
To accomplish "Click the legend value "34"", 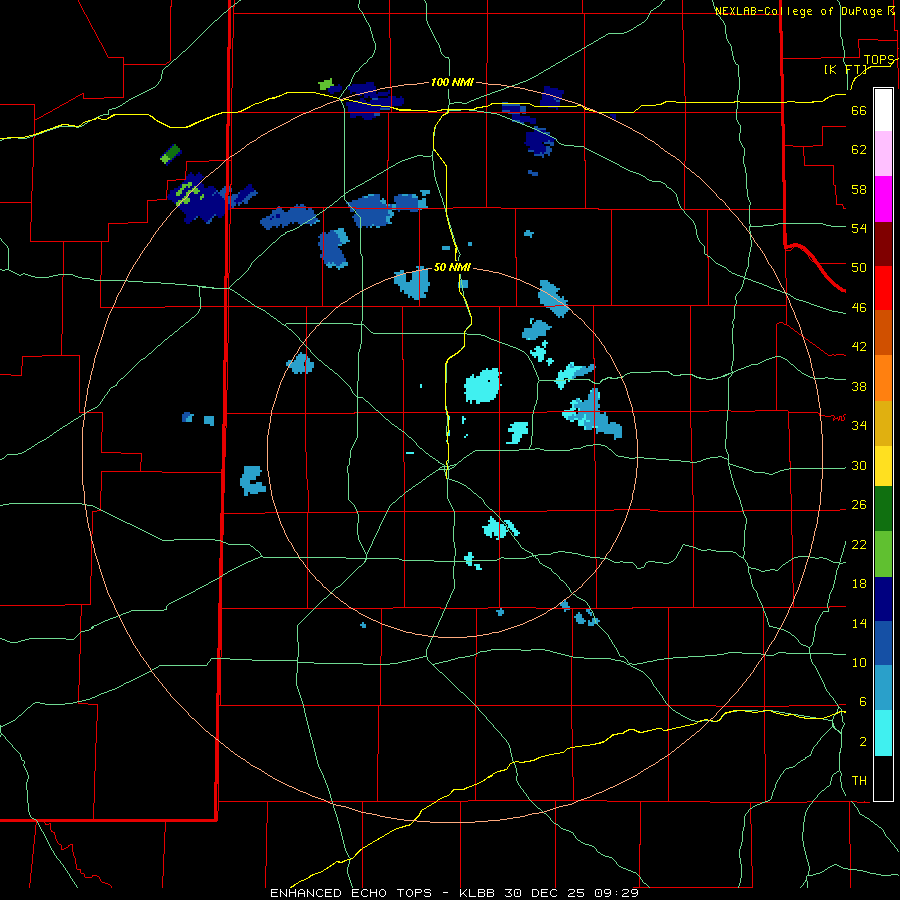I will pos(859,425).
